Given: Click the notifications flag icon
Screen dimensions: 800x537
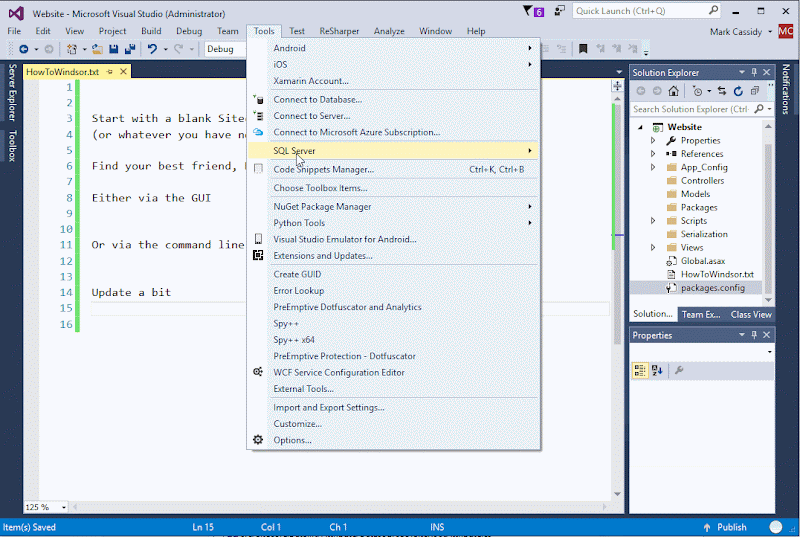Looking at the screenshot, I should coord(529,11).
